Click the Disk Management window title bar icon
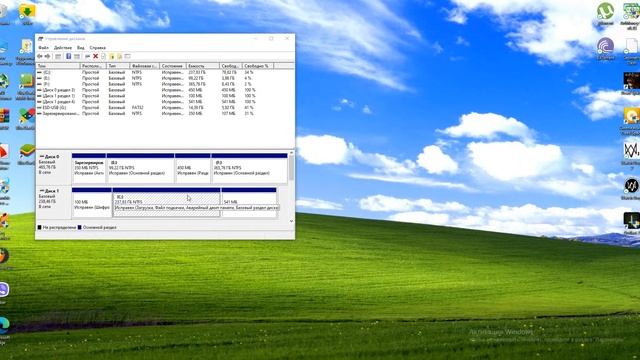 coord(40,39)
